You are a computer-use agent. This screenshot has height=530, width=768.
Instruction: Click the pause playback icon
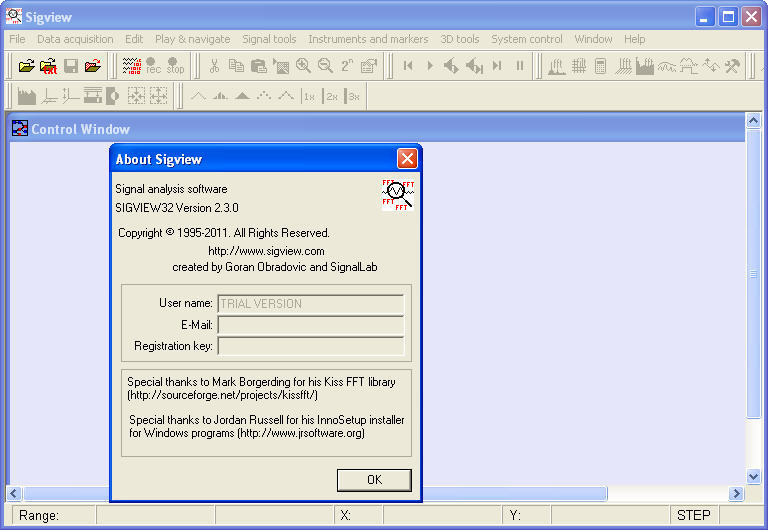click(520, 66)
